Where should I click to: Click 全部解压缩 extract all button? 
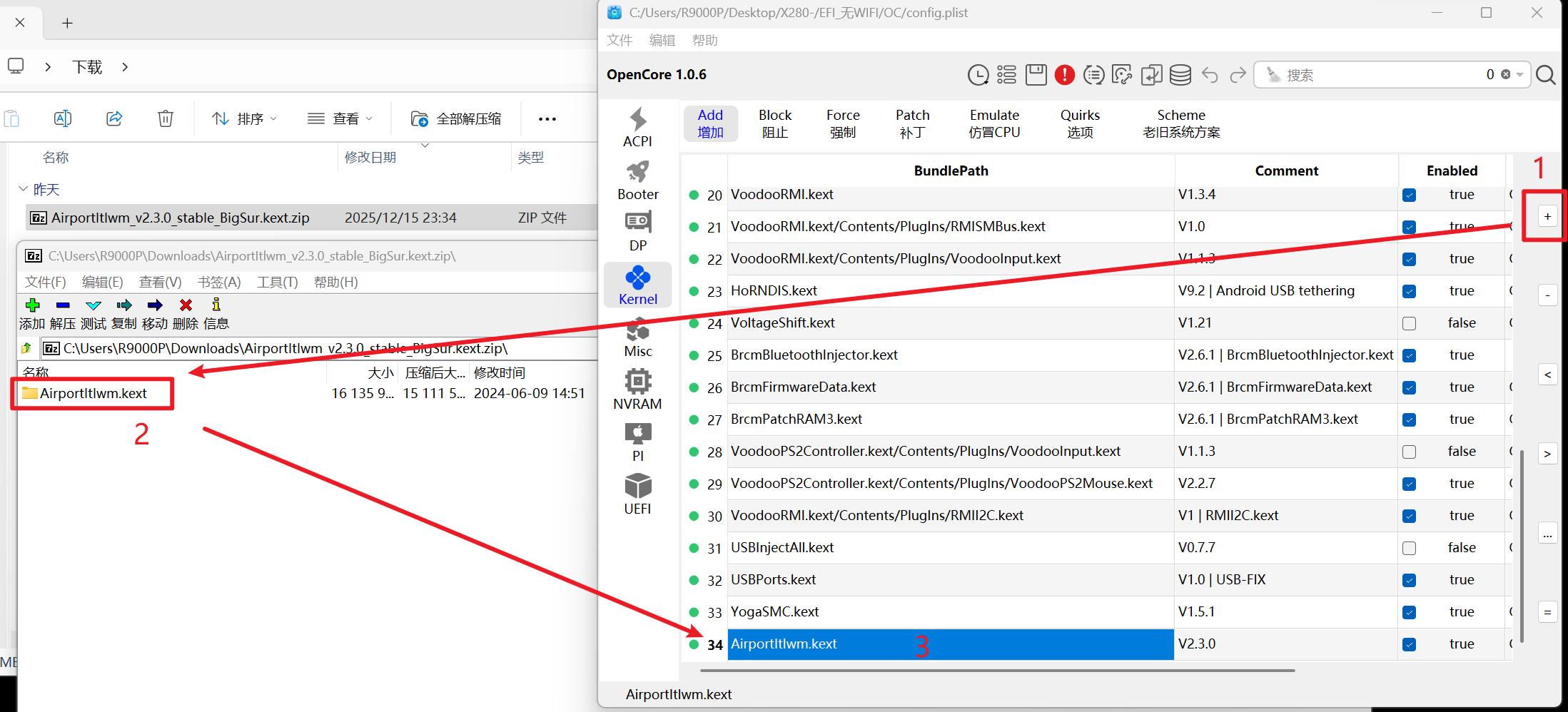456,118
